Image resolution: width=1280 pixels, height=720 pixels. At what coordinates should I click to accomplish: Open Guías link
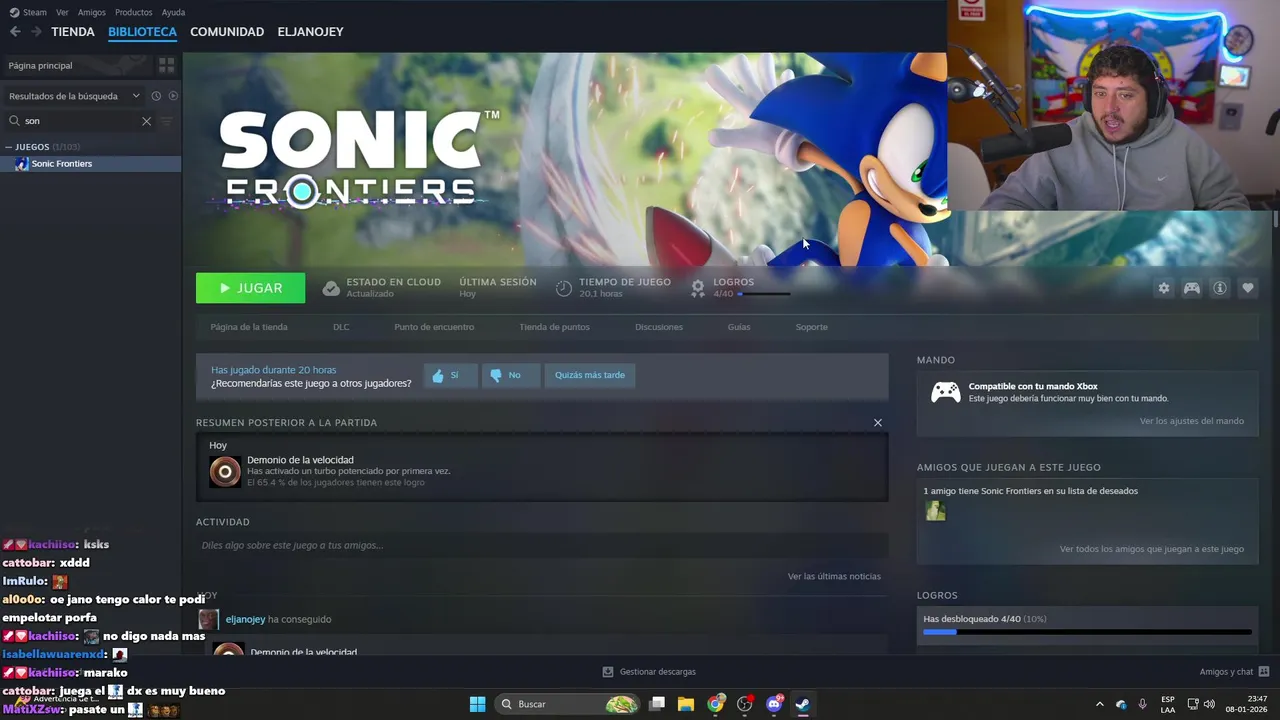pos(739,327)
